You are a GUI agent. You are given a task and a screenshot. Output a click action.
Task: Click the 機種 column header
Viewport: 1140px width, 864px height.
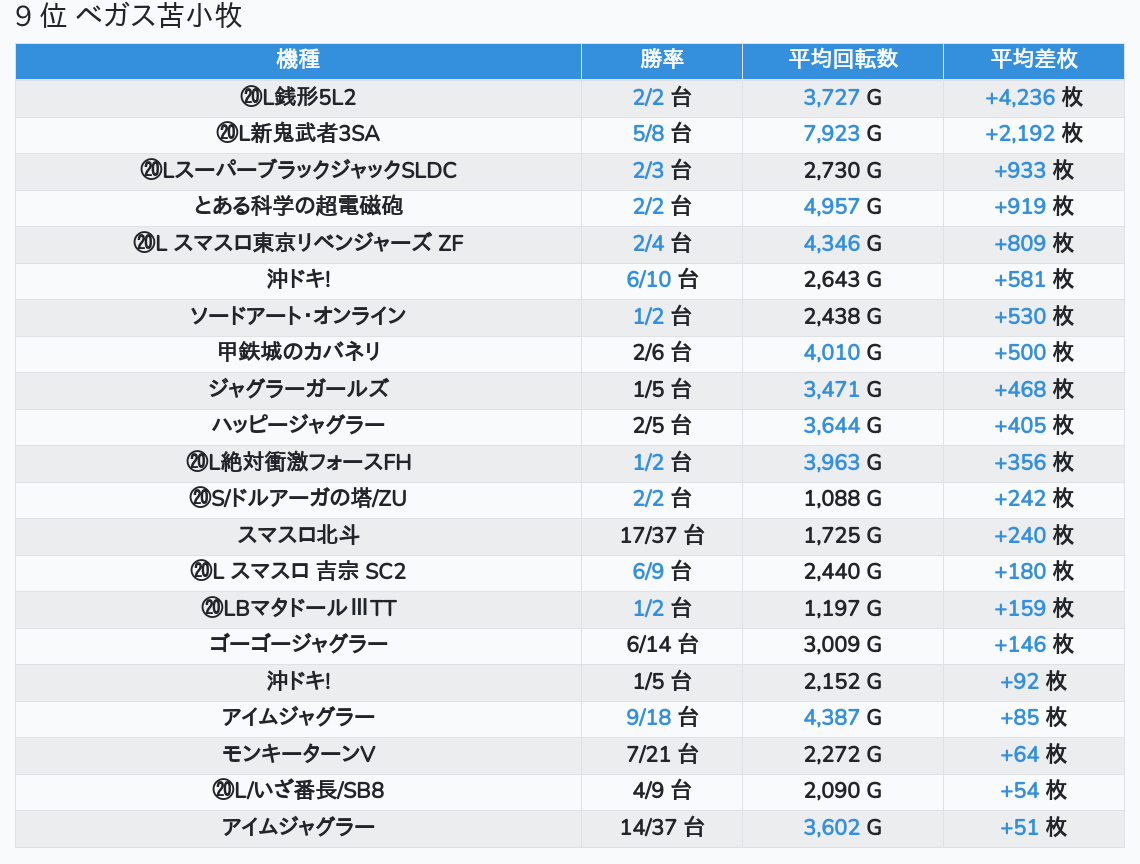(x=298, y=59)
